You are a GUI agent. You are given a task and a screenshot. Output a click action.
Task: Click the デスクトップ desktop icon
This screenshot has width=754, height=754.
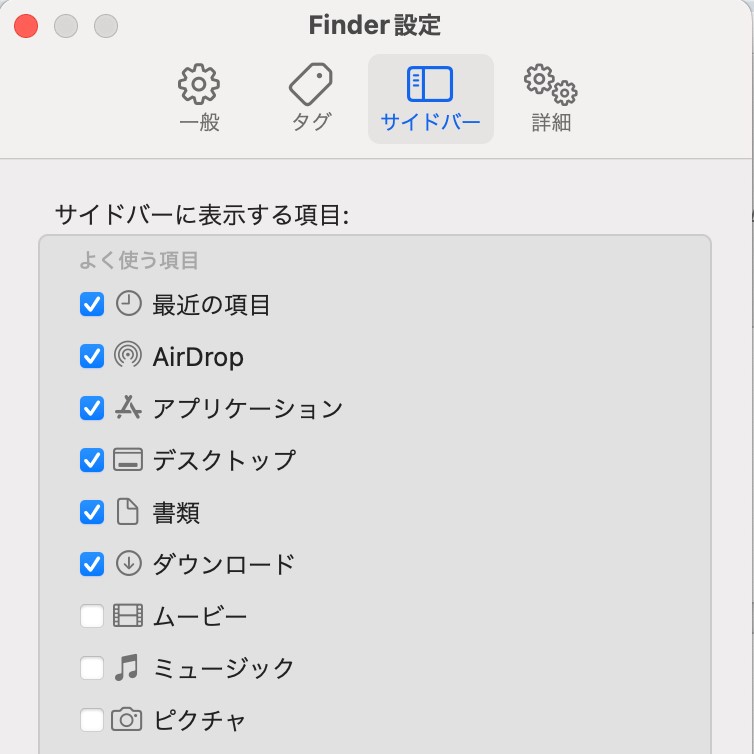point(128,459)
